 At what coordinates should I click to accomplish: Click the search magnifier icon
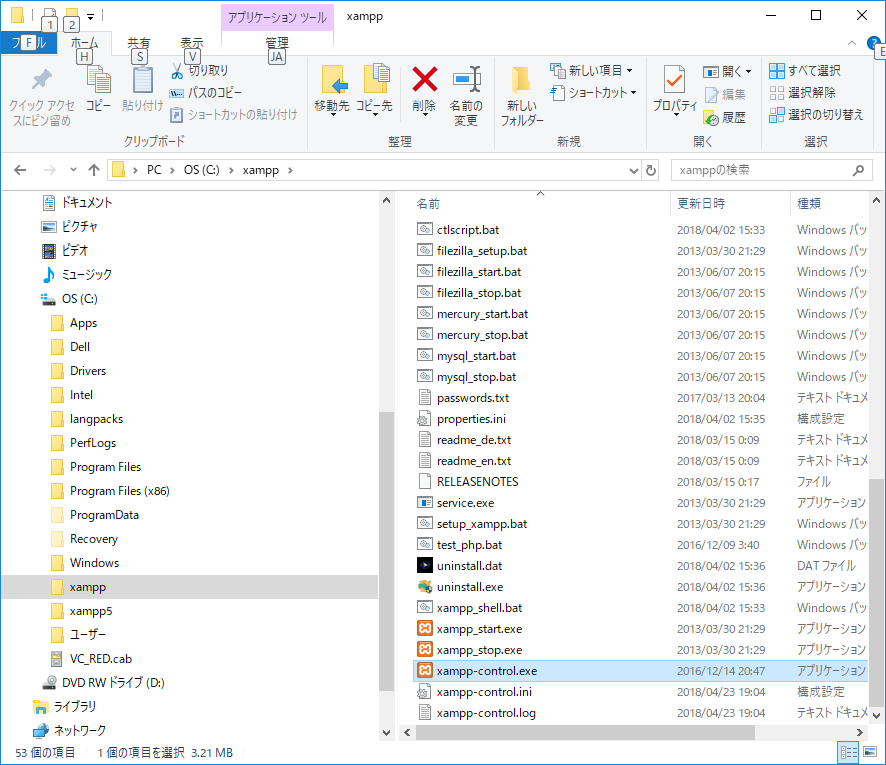click(x=858, y=170)
